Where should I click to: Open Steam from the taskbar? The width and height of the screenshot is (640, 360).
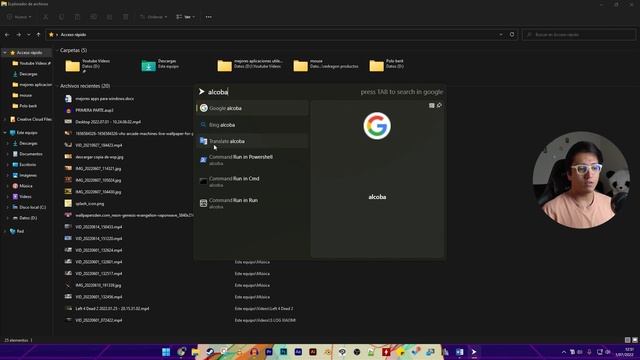tap(210, 352)
